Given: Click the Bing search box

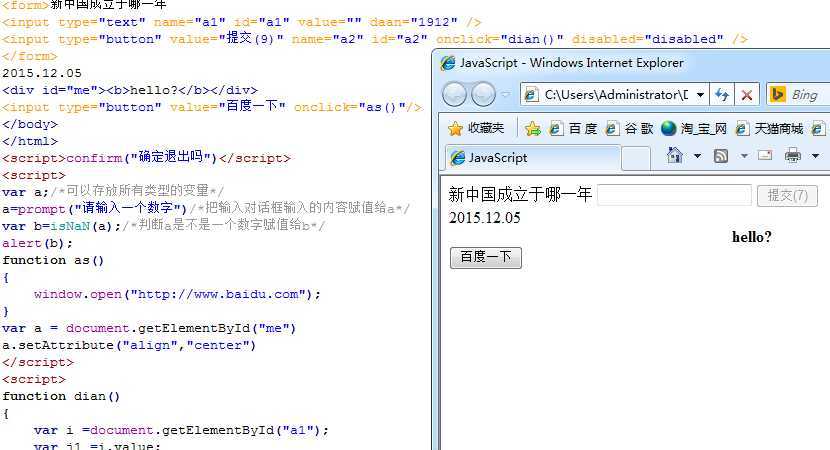Looking at the screenshot, I should 799,95.
